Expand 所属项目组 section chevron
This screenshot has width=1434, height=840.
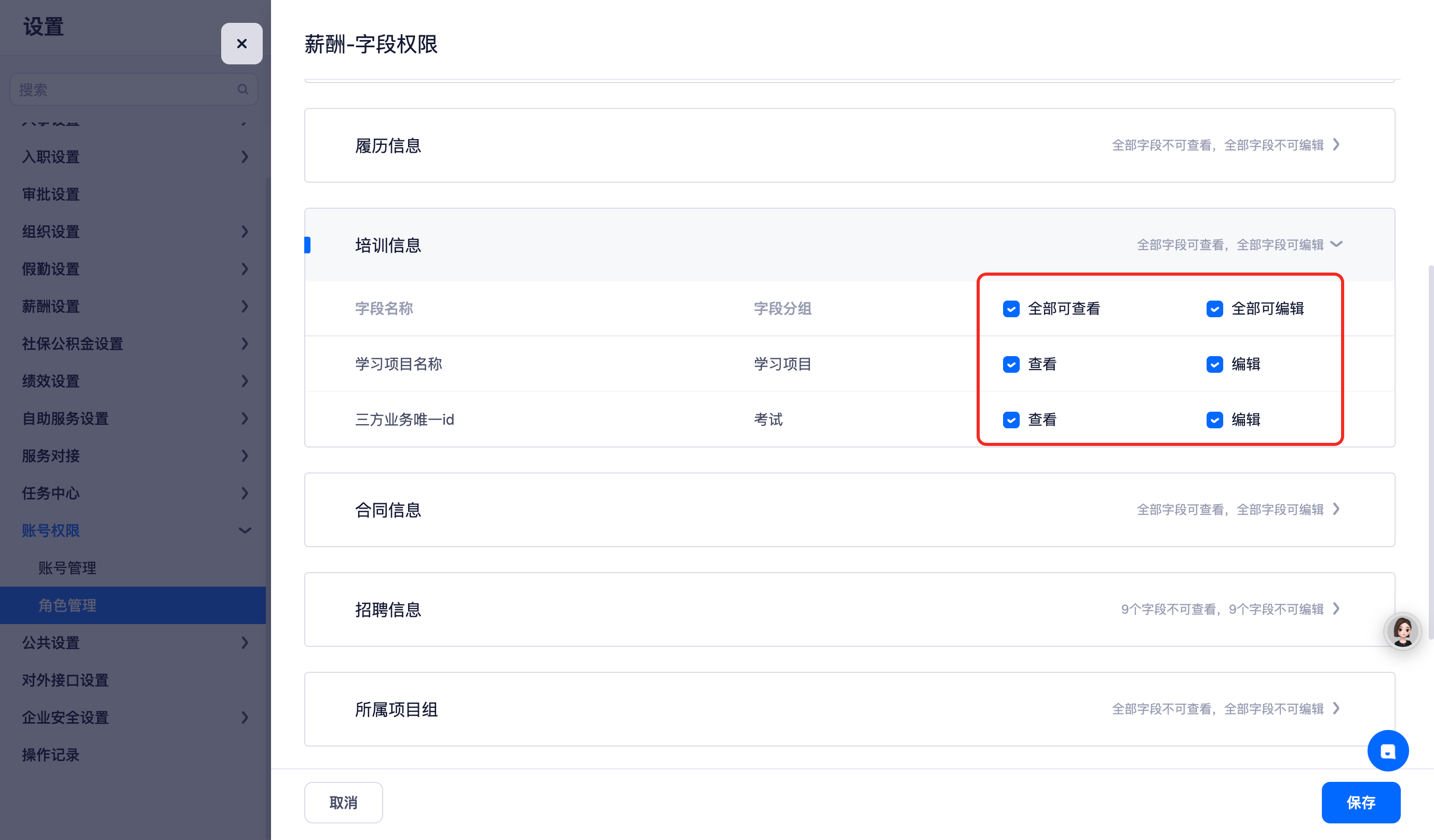[x=1337, y=709]
